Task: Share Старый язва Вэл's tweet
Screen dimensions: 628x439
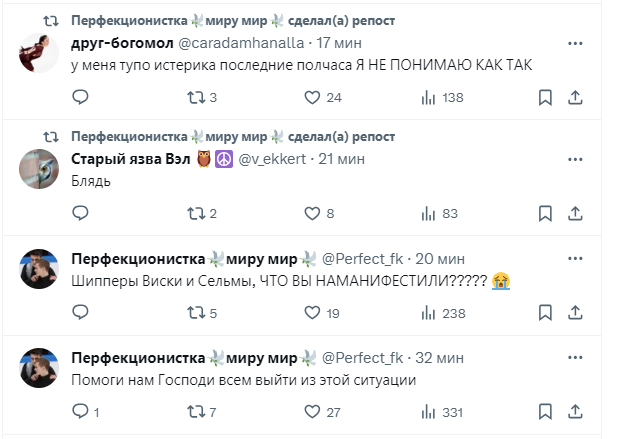Action: (575, 213)
